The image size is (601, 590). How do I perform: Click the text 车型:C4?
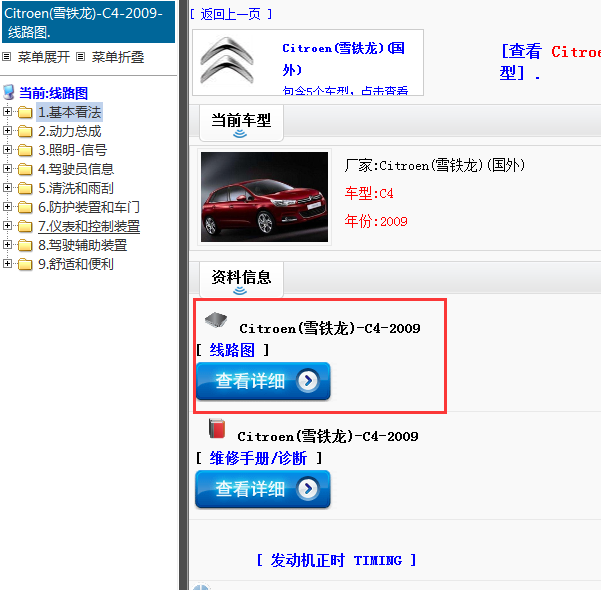tap(369, 193)
